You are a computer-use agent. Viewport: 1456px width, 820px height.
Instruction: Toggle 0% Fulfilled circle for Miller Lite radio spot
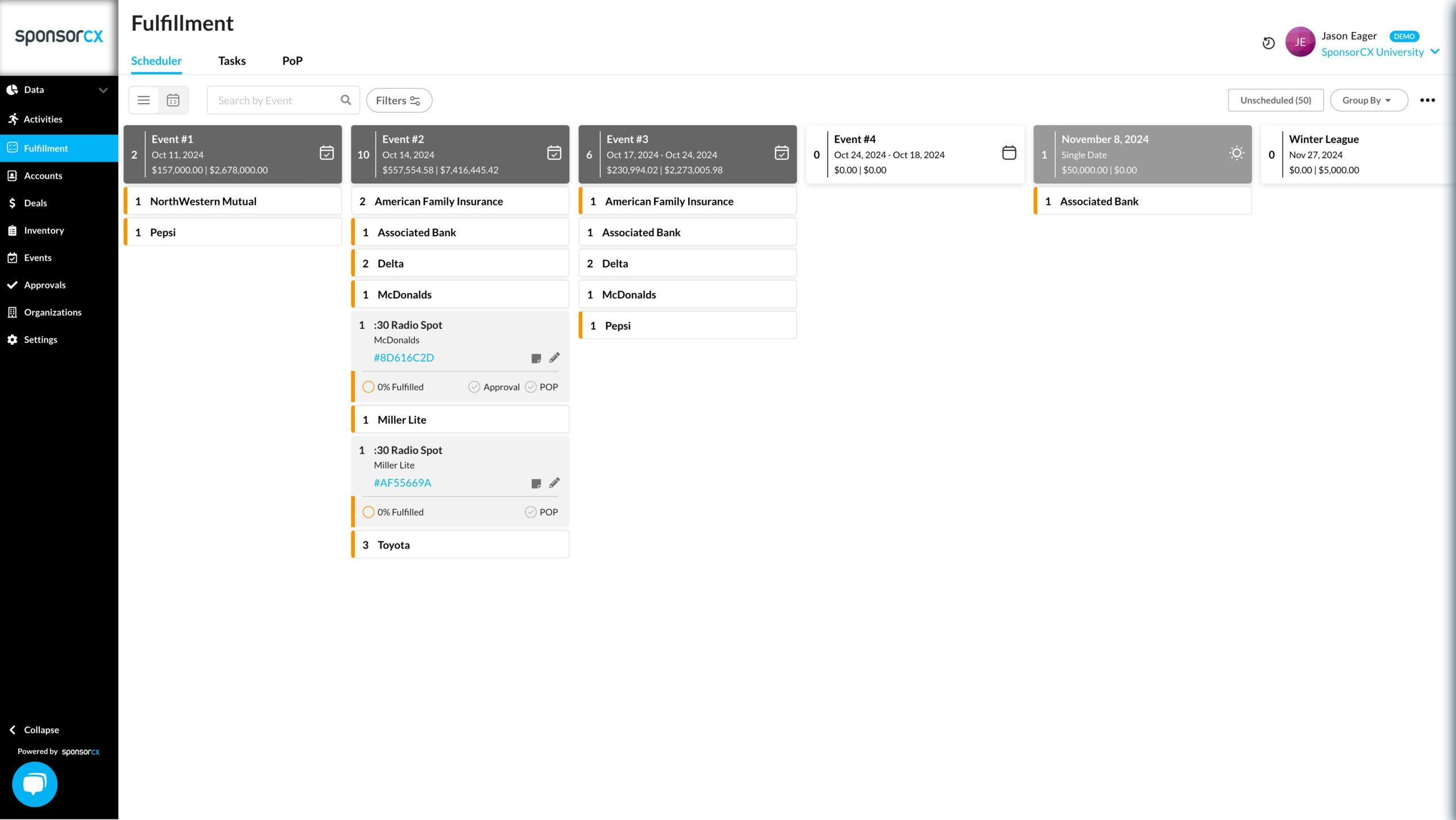pyautogui.click(x=369, y=512)
